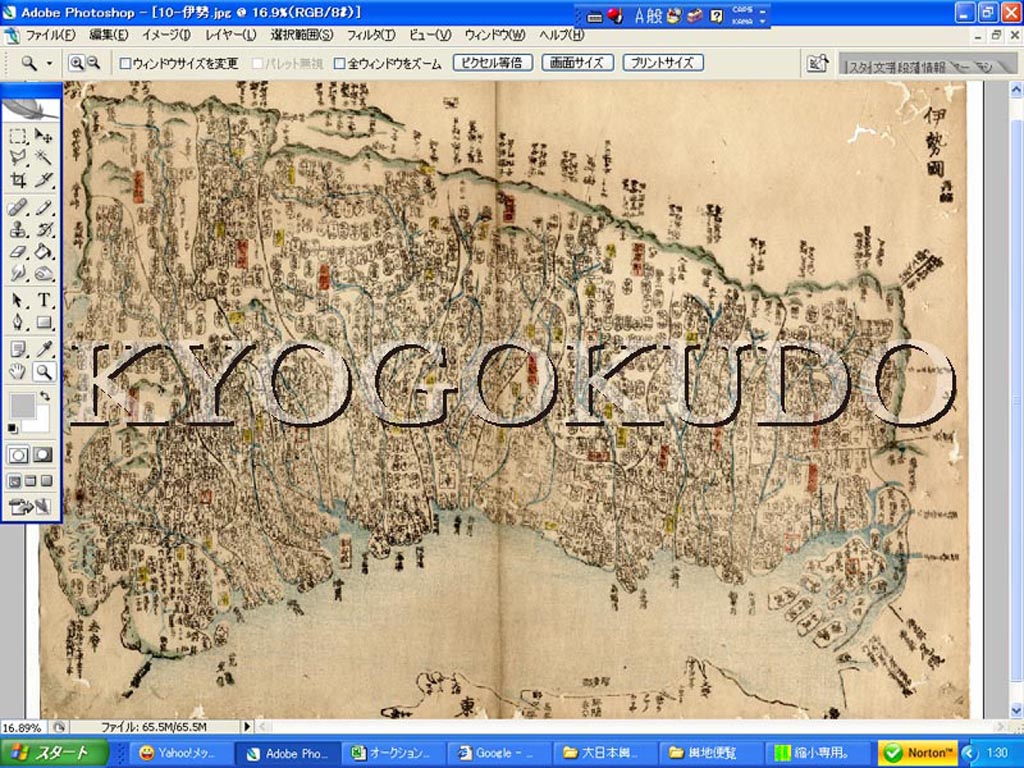Click the ピクセル等倍 button
The height and width of the screenshot is (768, 1024).
[x=493, y=63]
